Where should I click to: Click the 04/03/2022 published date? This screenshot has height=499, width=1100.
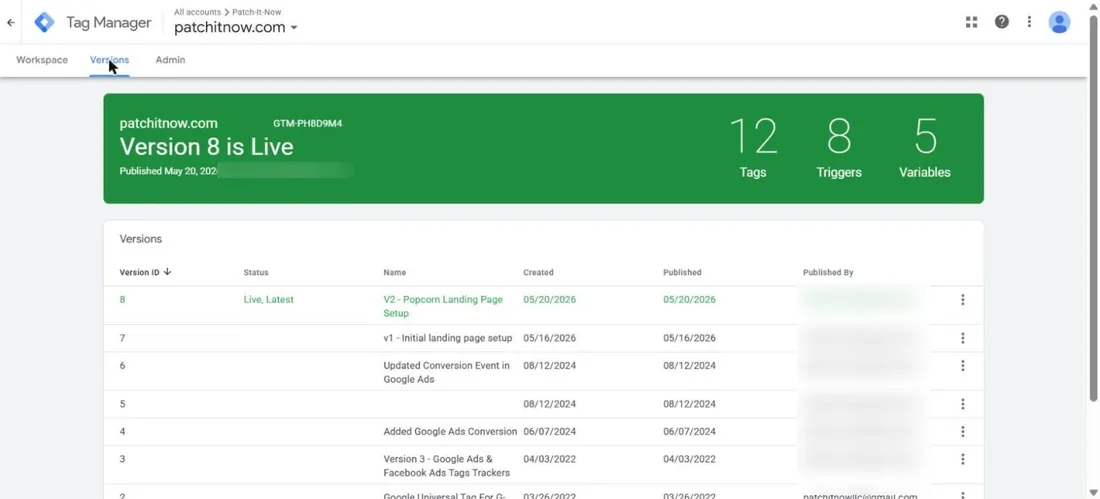(689, 459)
